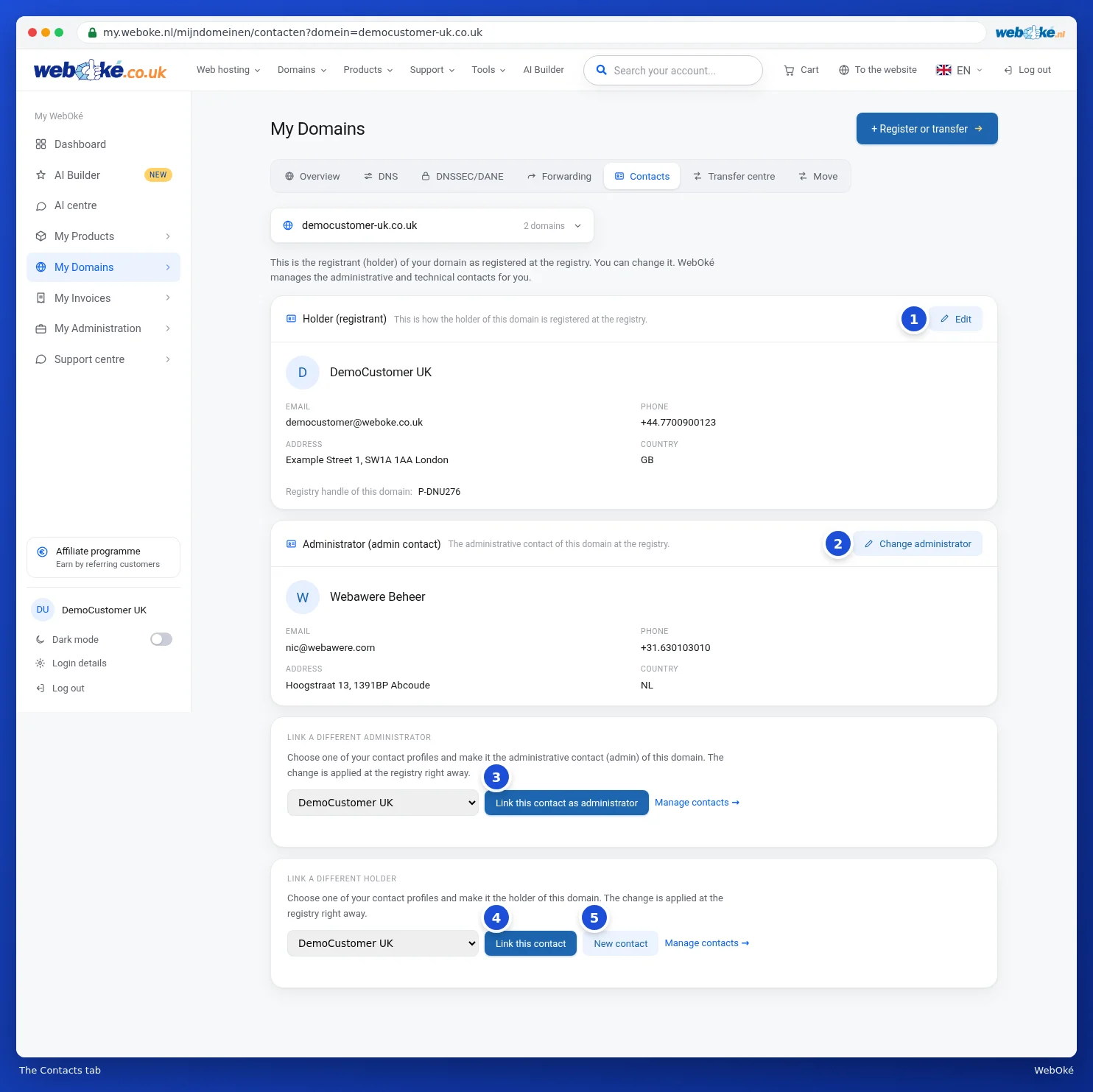Open holder contact profile select box

tap(383, 943)
